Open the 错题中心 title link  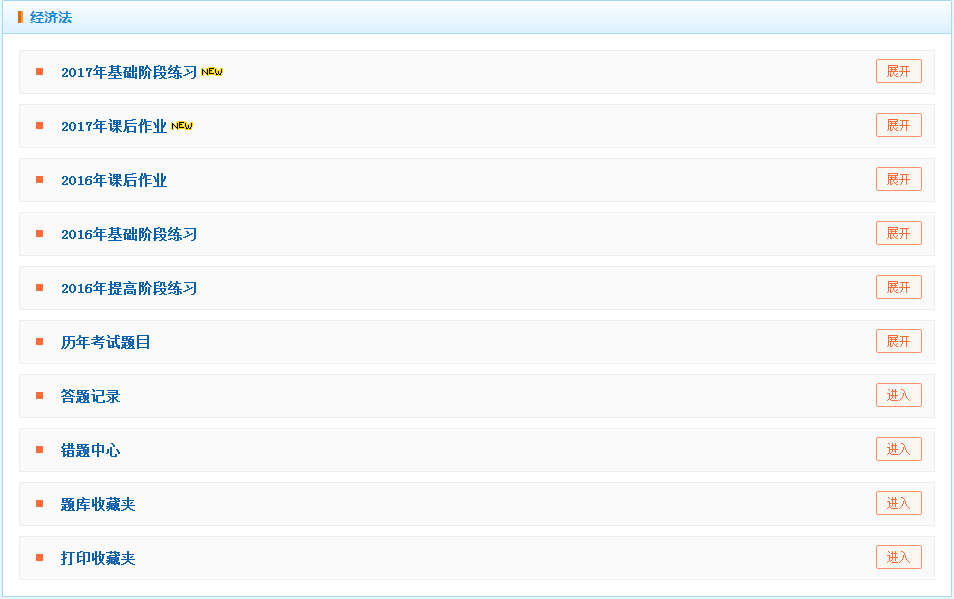coord(90,451)
